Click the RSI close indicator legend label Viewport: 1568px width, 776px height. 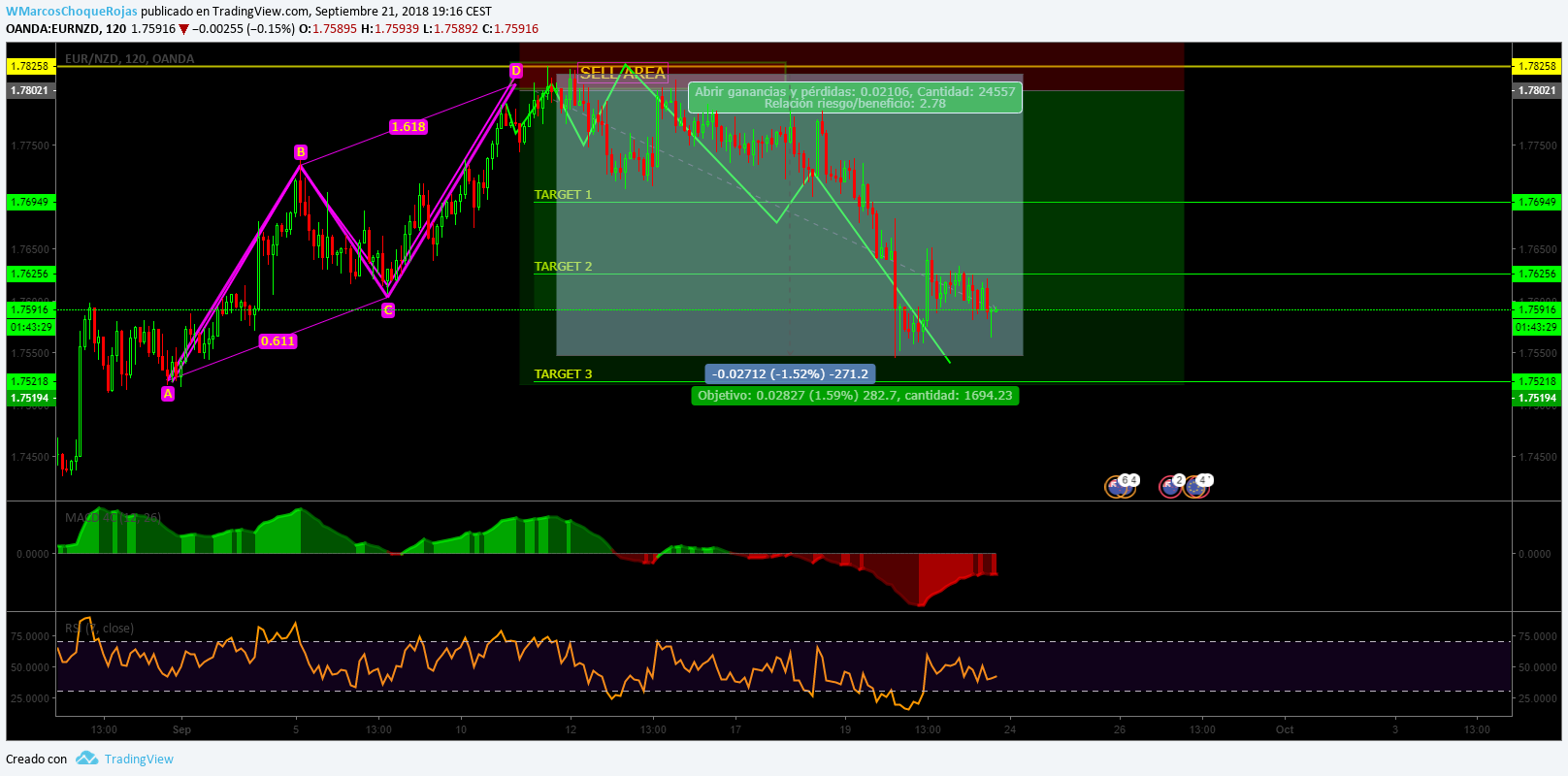pos(99,629)
